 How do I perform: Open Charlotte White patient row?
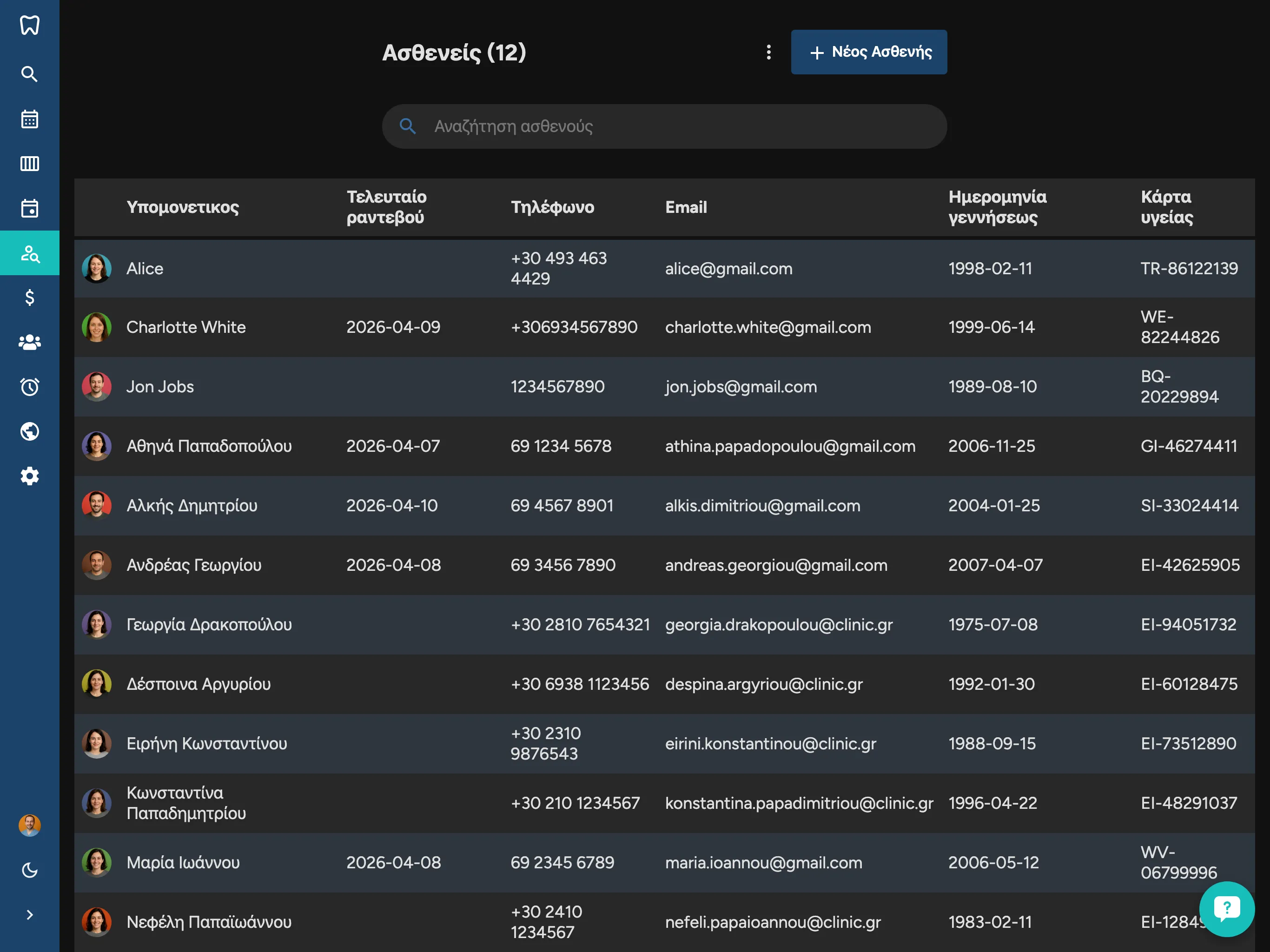coord(186,327)
